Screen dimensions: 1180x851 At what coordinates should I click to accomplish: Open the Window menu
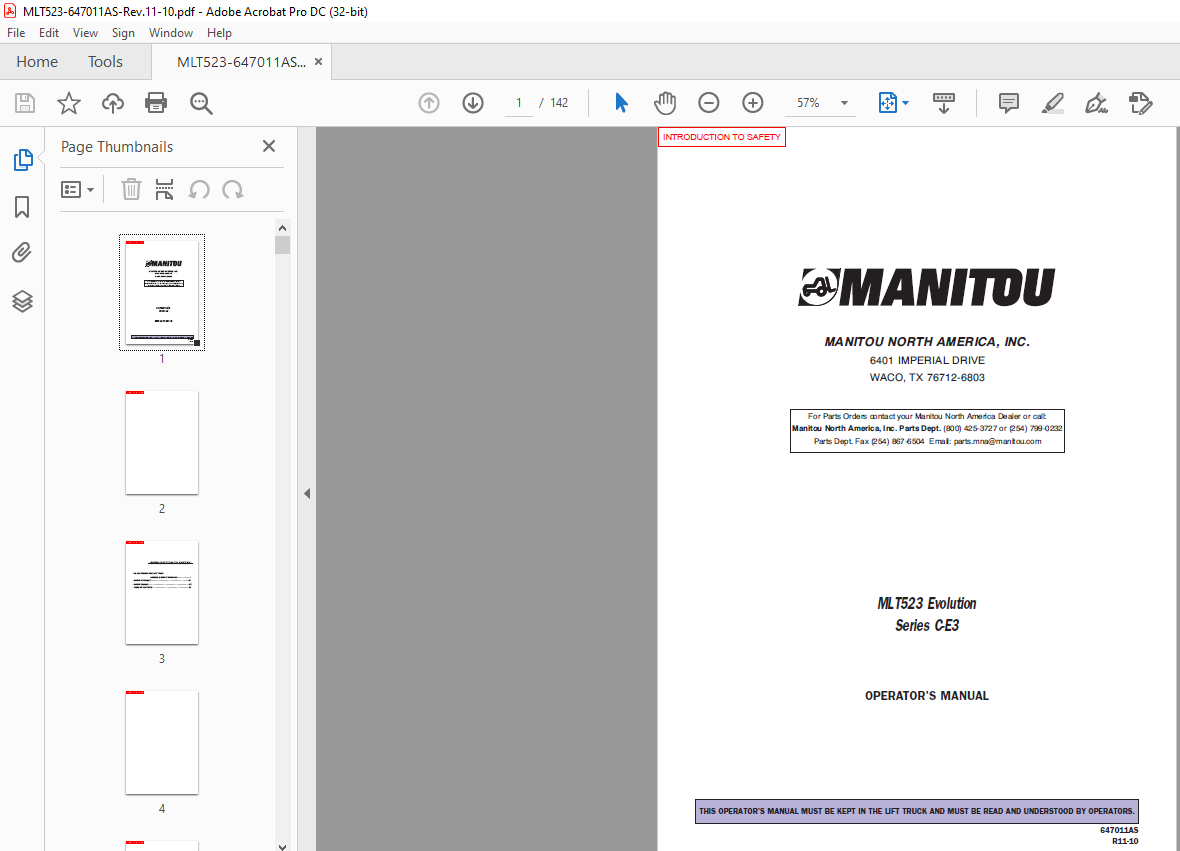coord(171,32)
